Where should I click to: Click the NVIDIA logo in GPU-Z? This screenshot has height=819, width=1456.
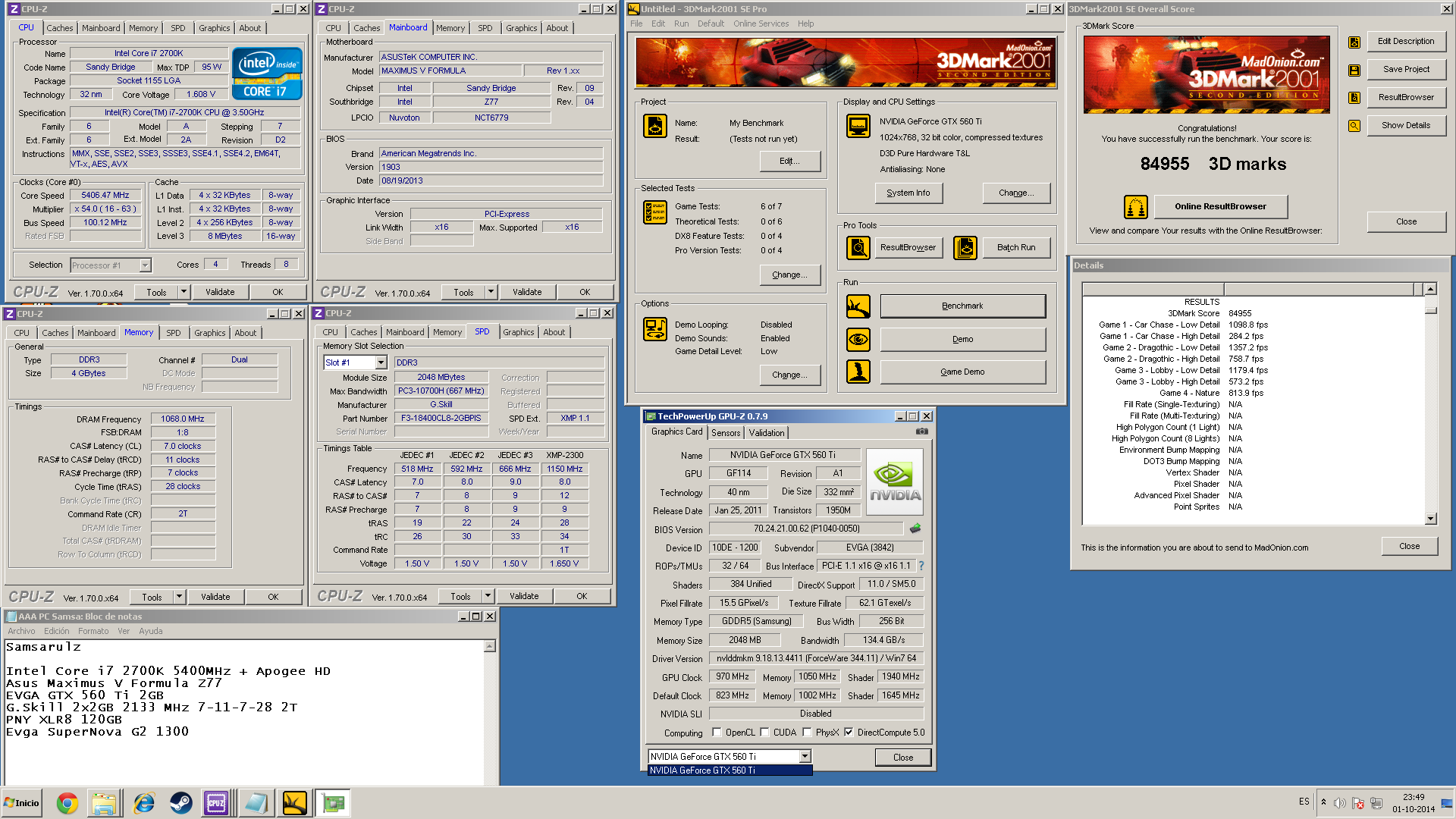coord(895,483)
